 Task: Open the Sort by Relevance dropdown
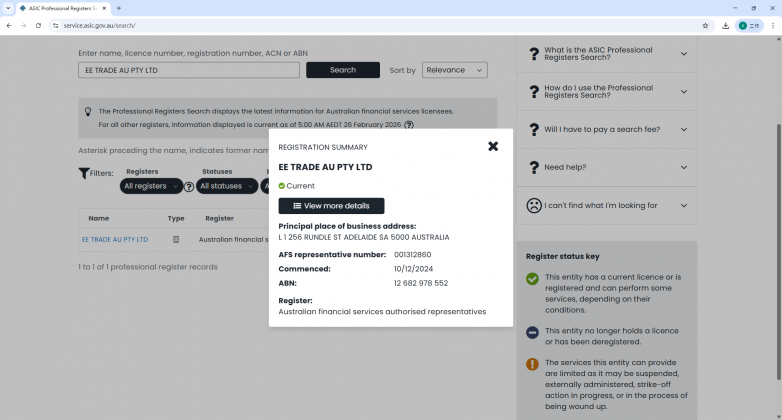[454, 70]
